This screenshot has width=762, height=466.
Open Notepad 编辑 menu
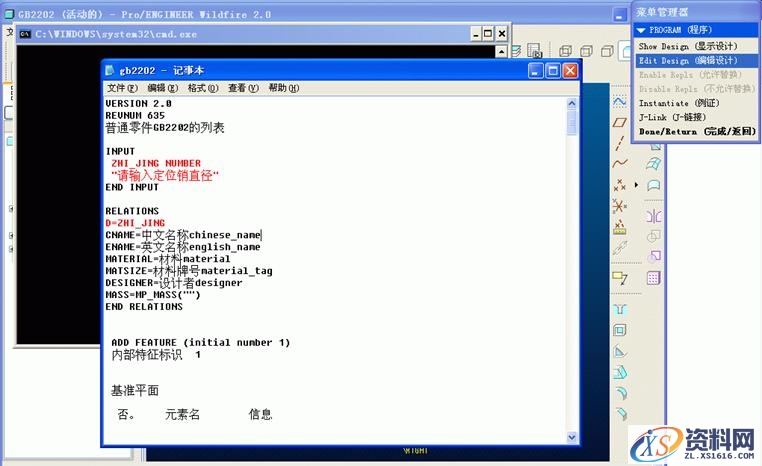point(163,88)
